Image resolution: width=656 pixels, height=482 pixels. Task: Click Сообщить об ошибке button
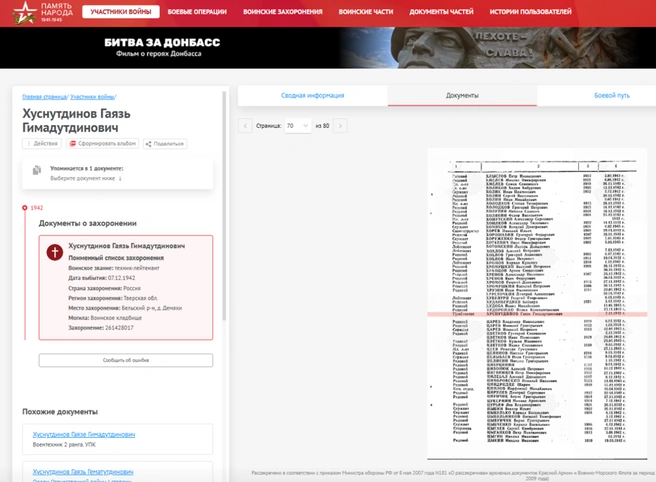[126, 360]
